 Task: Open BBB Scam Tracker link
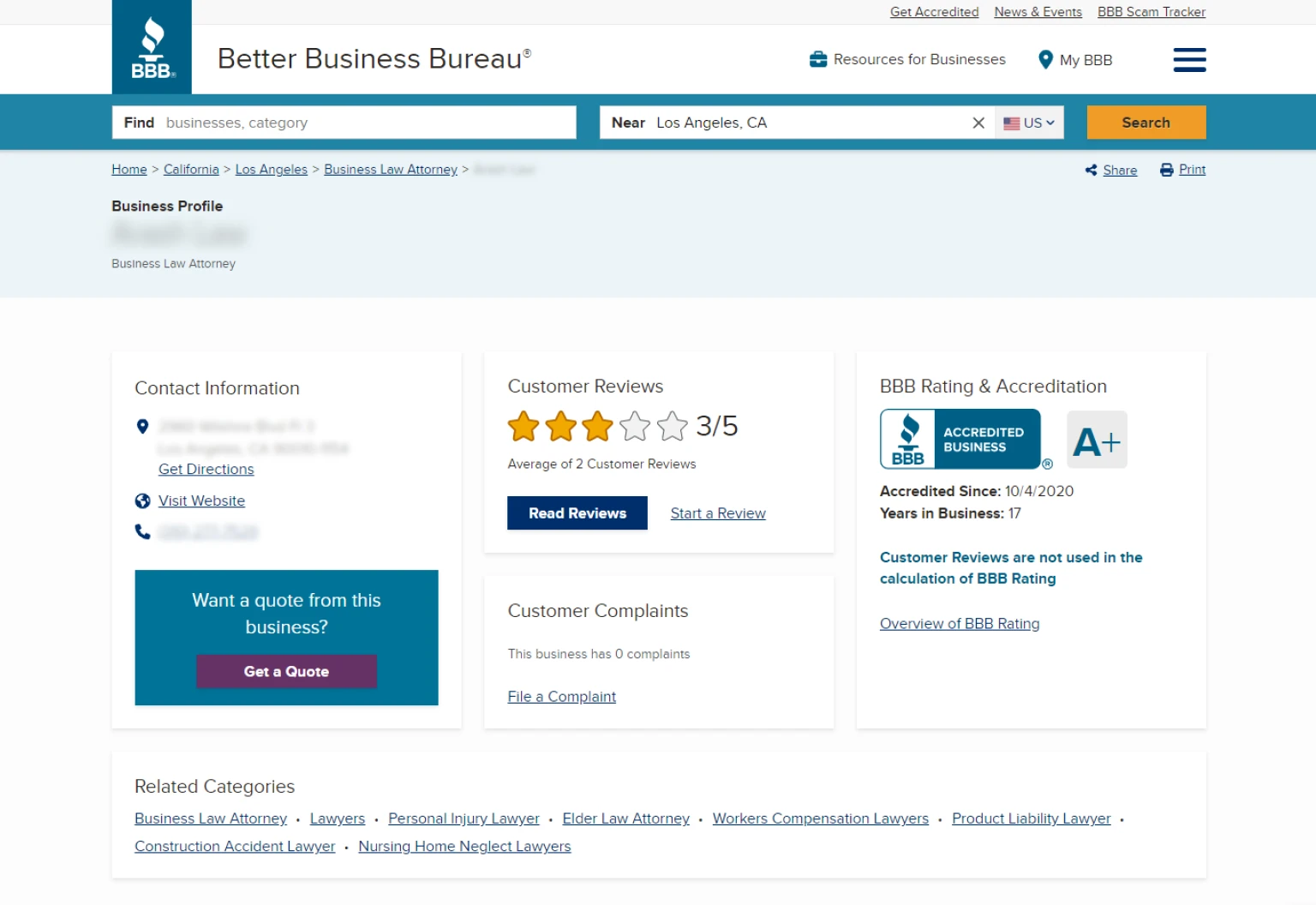click(1151, 12)
